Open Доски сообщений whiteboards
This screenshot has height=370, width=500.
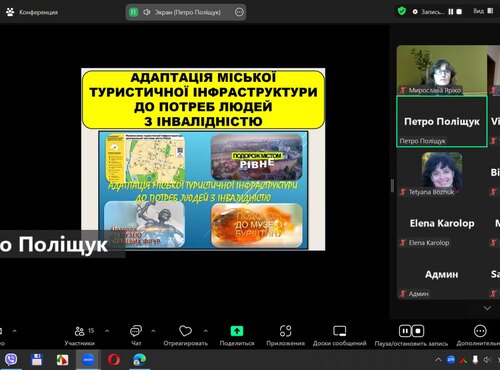pos(340,336)
